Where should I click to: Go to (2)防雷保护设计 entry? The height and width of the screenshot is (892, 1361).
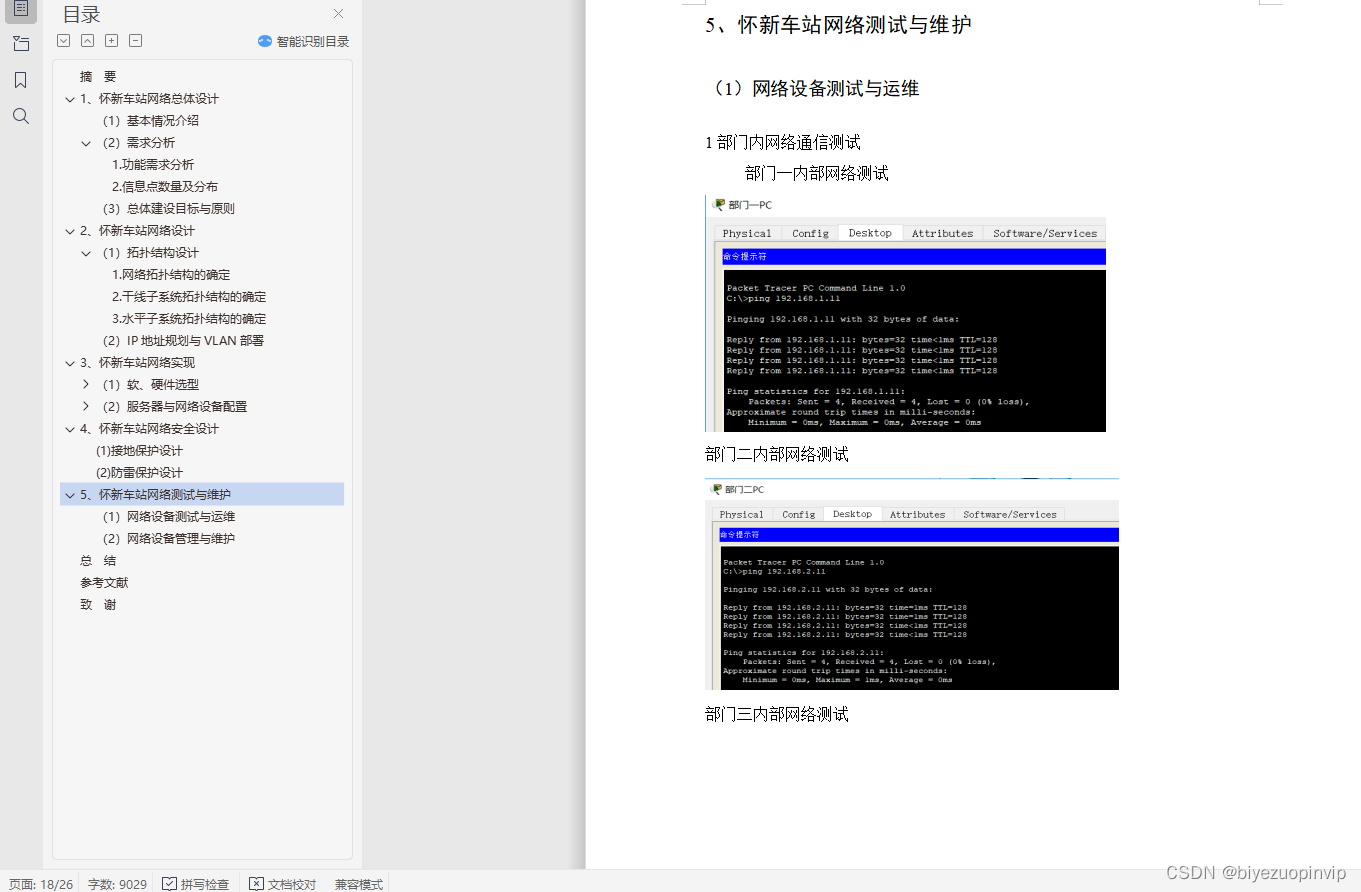click(139, 473)
